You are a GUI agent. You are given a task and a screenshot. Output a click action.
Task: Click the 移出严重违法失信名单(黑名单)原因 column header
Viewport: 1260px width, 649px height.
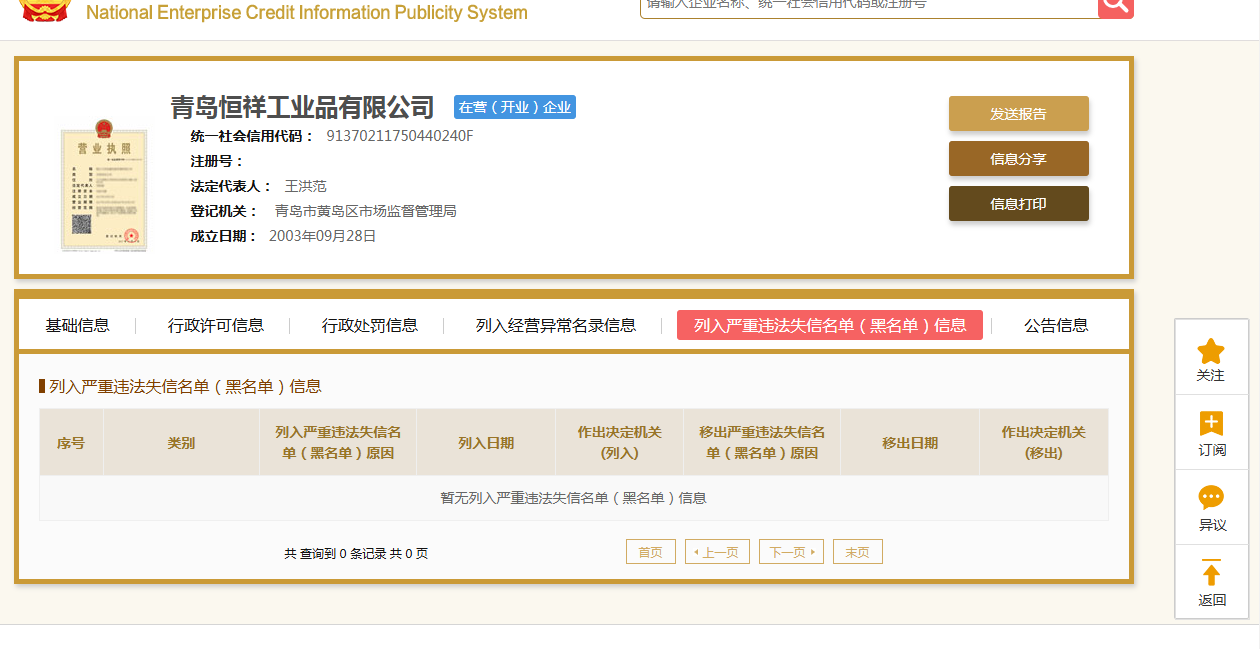pos(762,442)
